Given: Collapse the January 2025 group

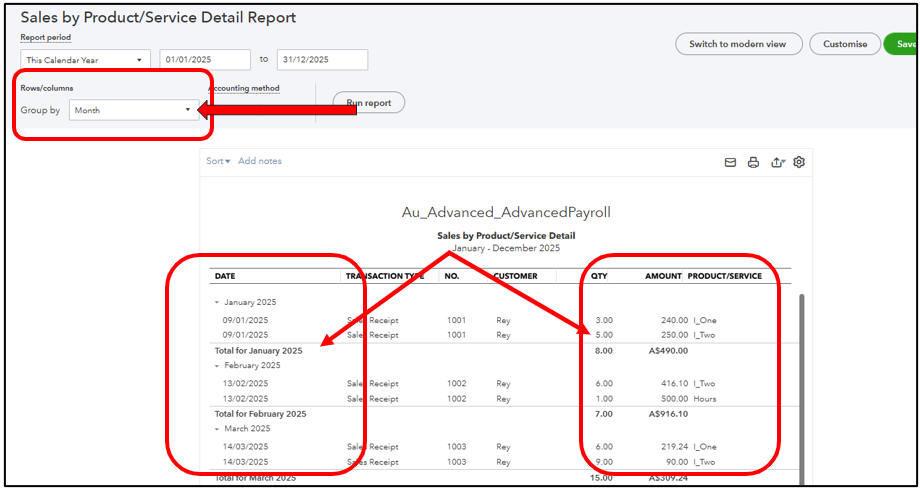Looking at the screenshot, I should pyautogui.click(x=217, y=303).
